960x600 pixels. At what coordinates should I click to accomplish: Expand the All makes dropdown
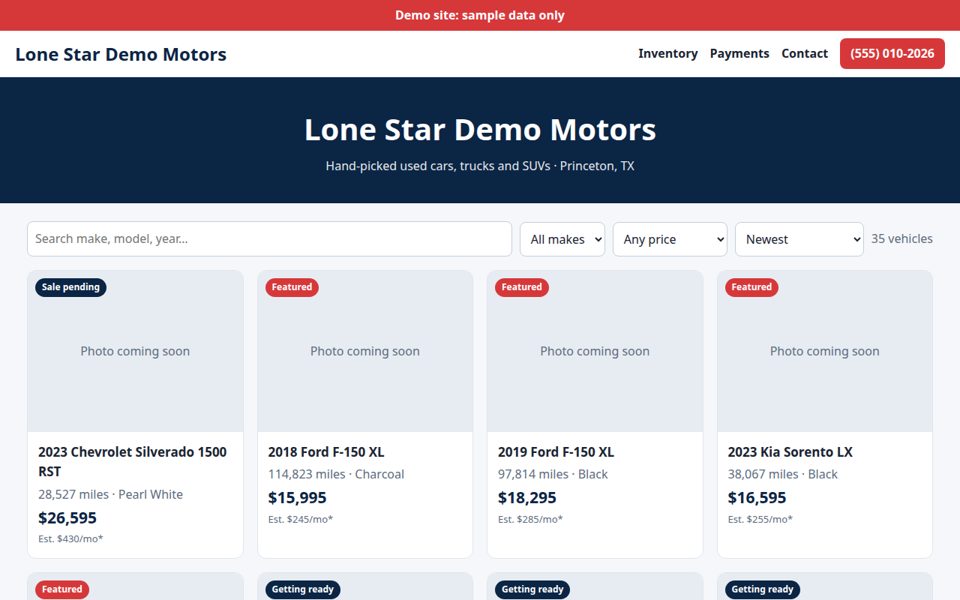(x=562, y=239)
